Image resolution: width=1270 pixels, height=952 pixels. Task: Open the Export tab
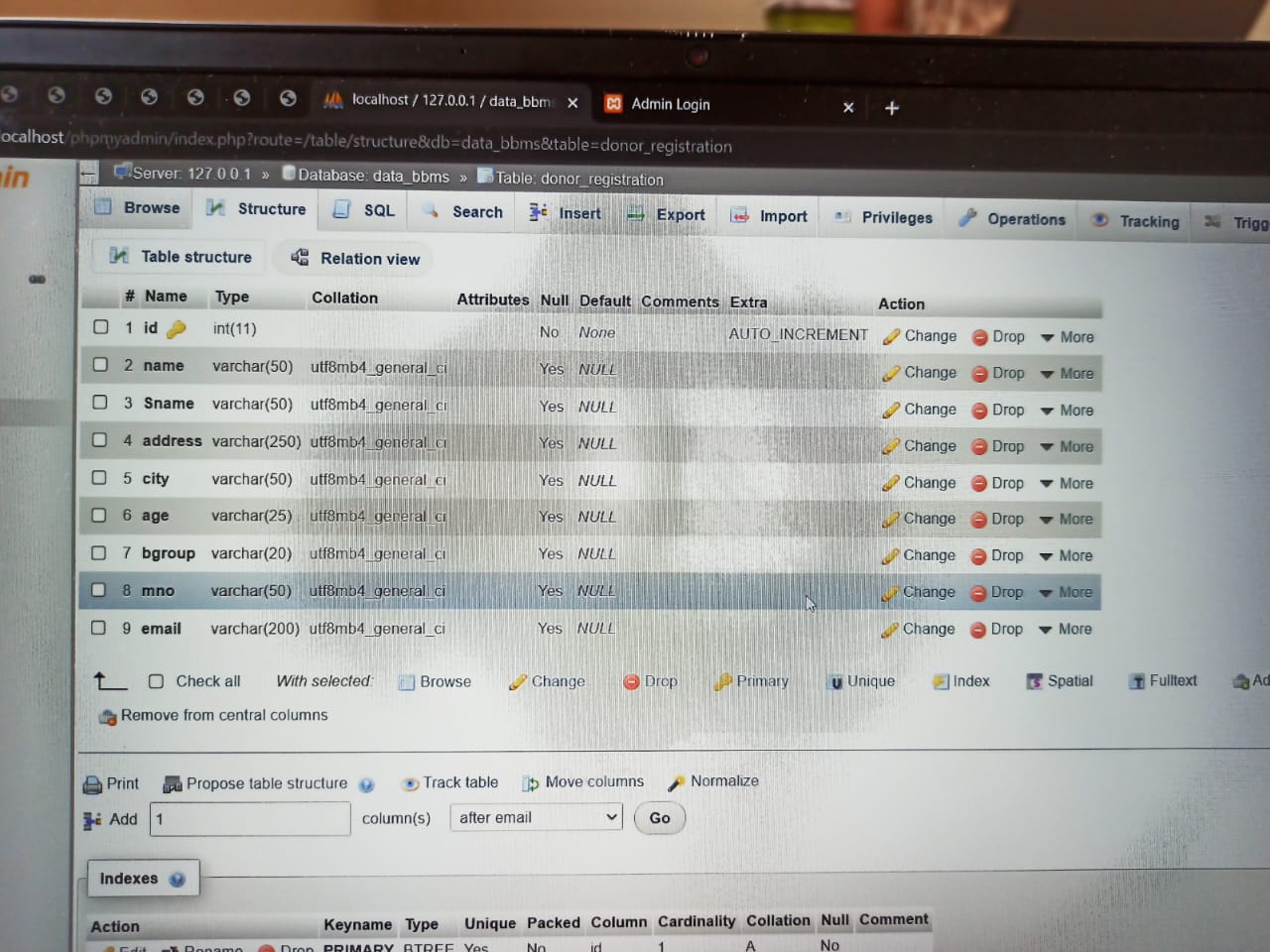[667, 214]
